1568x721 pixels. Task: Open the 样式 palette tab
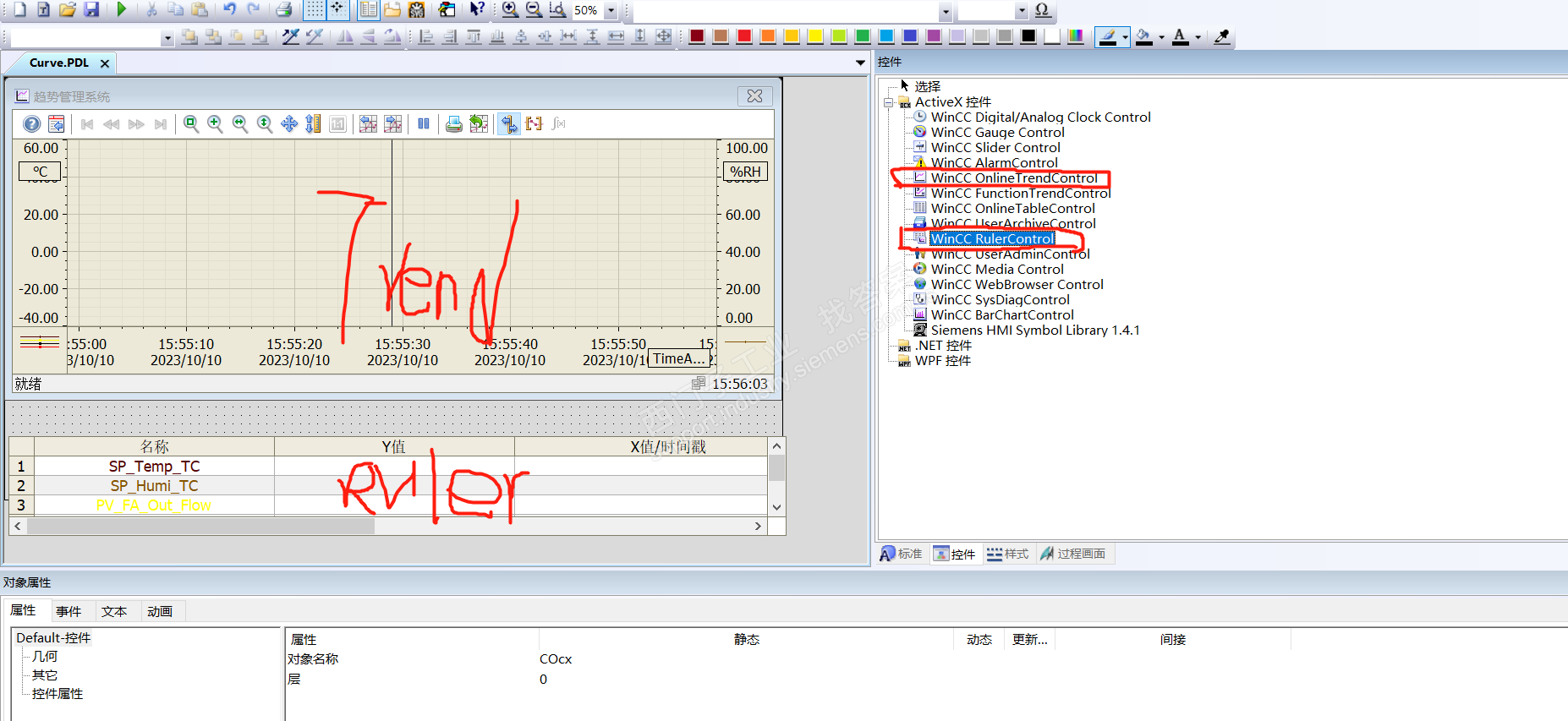click(x=1008, y=554)
